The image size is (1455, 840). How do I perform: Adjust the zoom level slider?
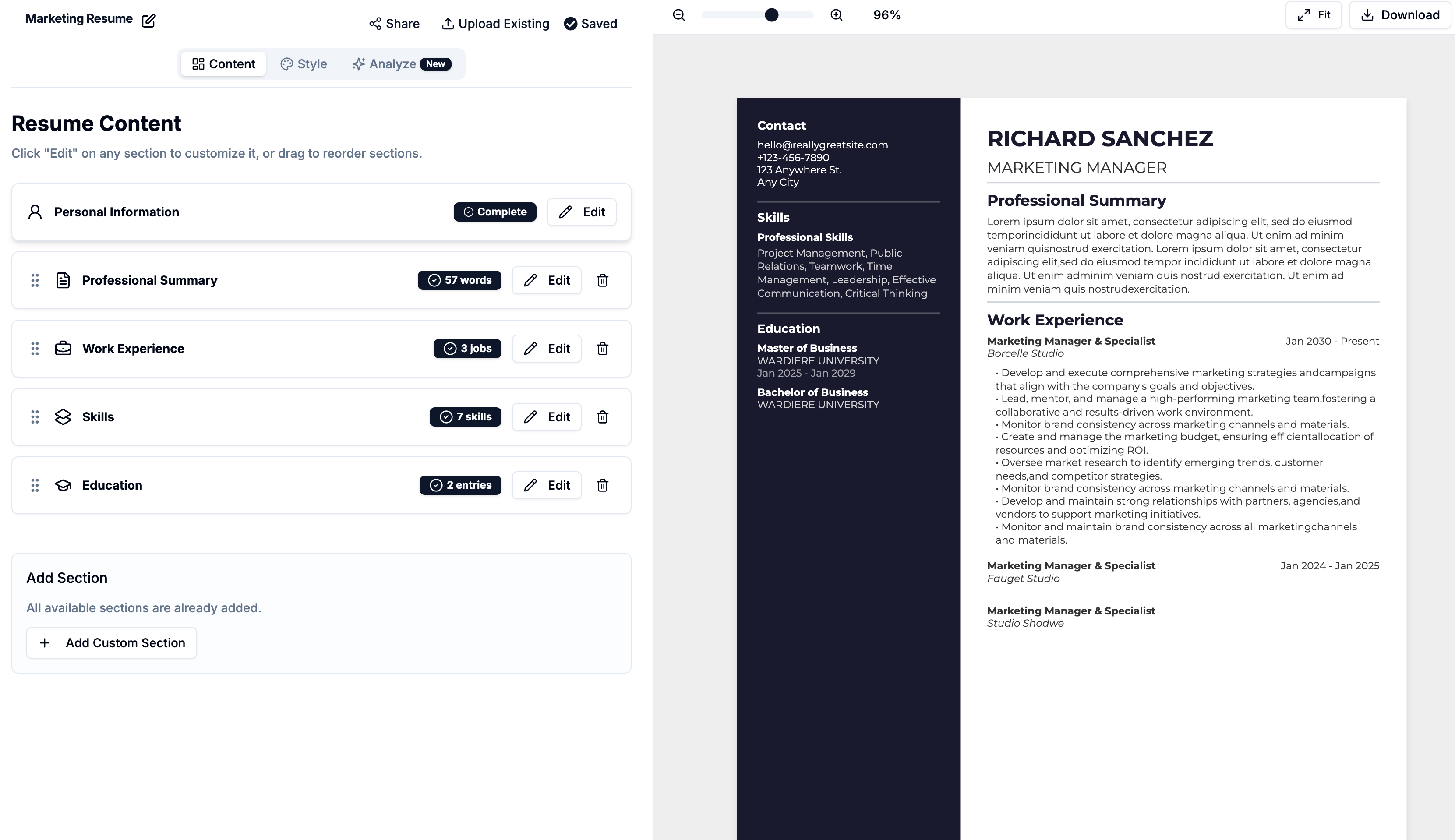coord(771,15)
